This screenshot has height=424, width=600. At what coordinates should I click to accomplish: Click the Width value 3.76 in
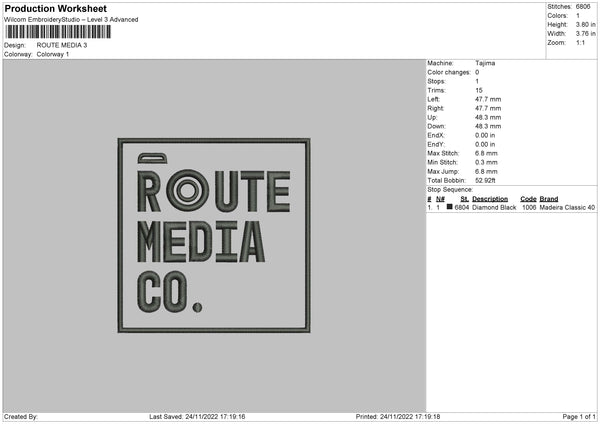pos(585,34)
